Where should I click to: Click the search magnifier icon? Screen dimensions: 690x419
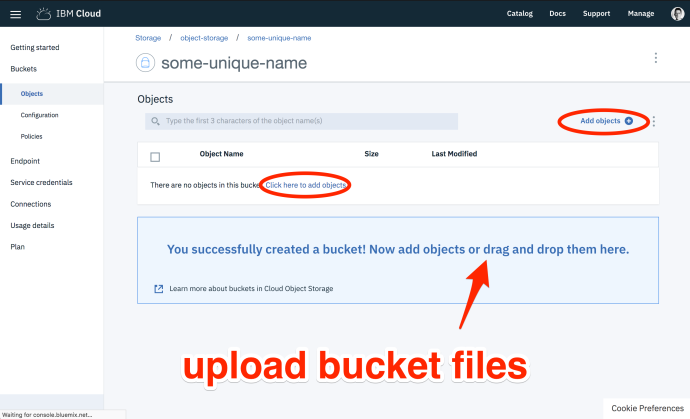[x=155, y=121]
